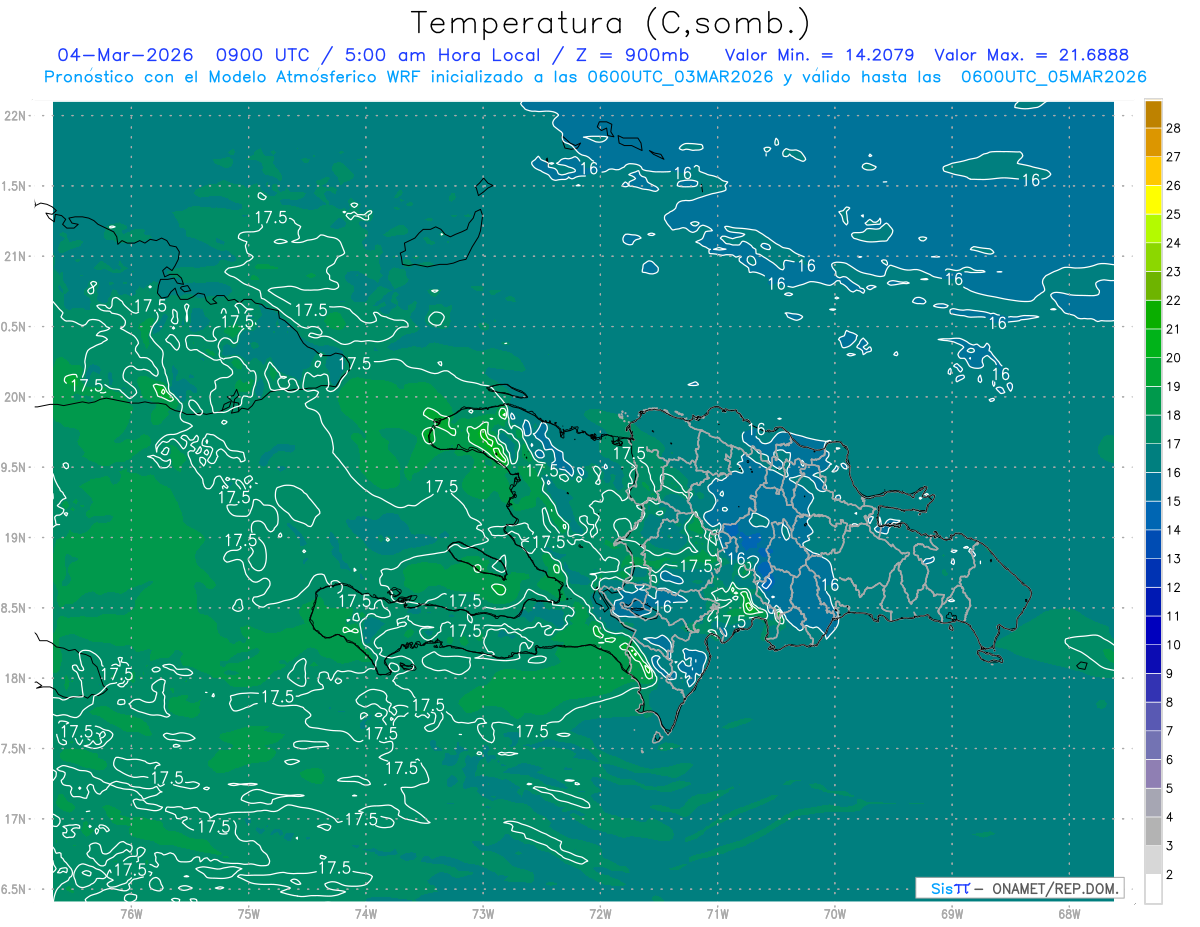The image size is (1200, 927).
Task: Click the 22N latitude axis label
Action: click(x=15, y=116)
